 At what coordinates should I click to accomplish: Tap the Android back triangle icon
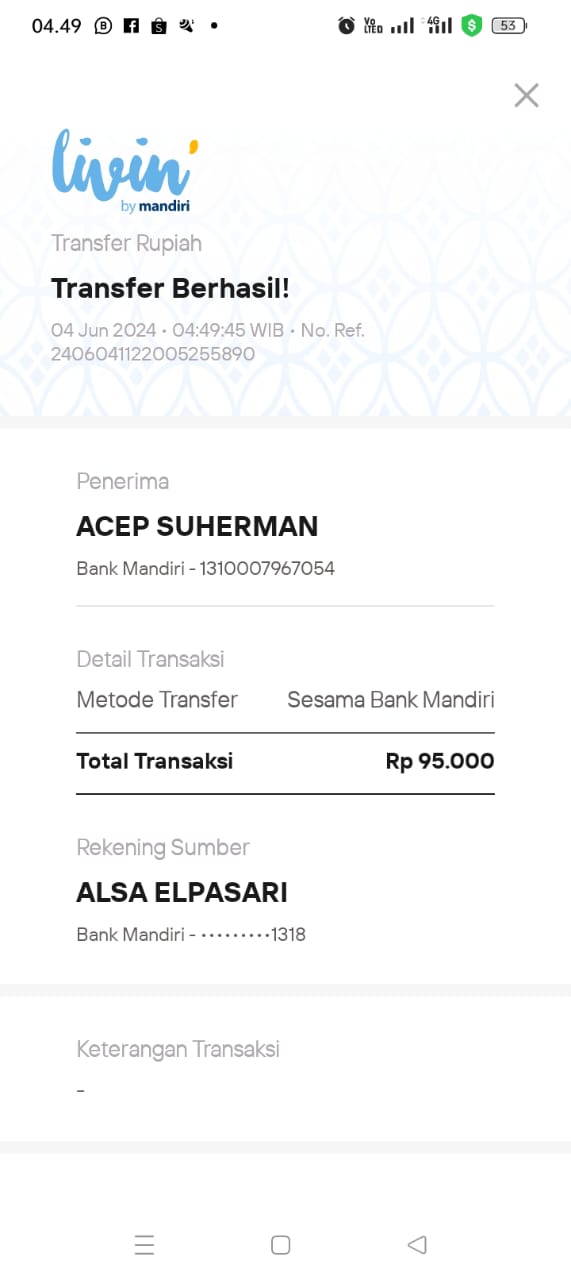[x=417, y=1244]
